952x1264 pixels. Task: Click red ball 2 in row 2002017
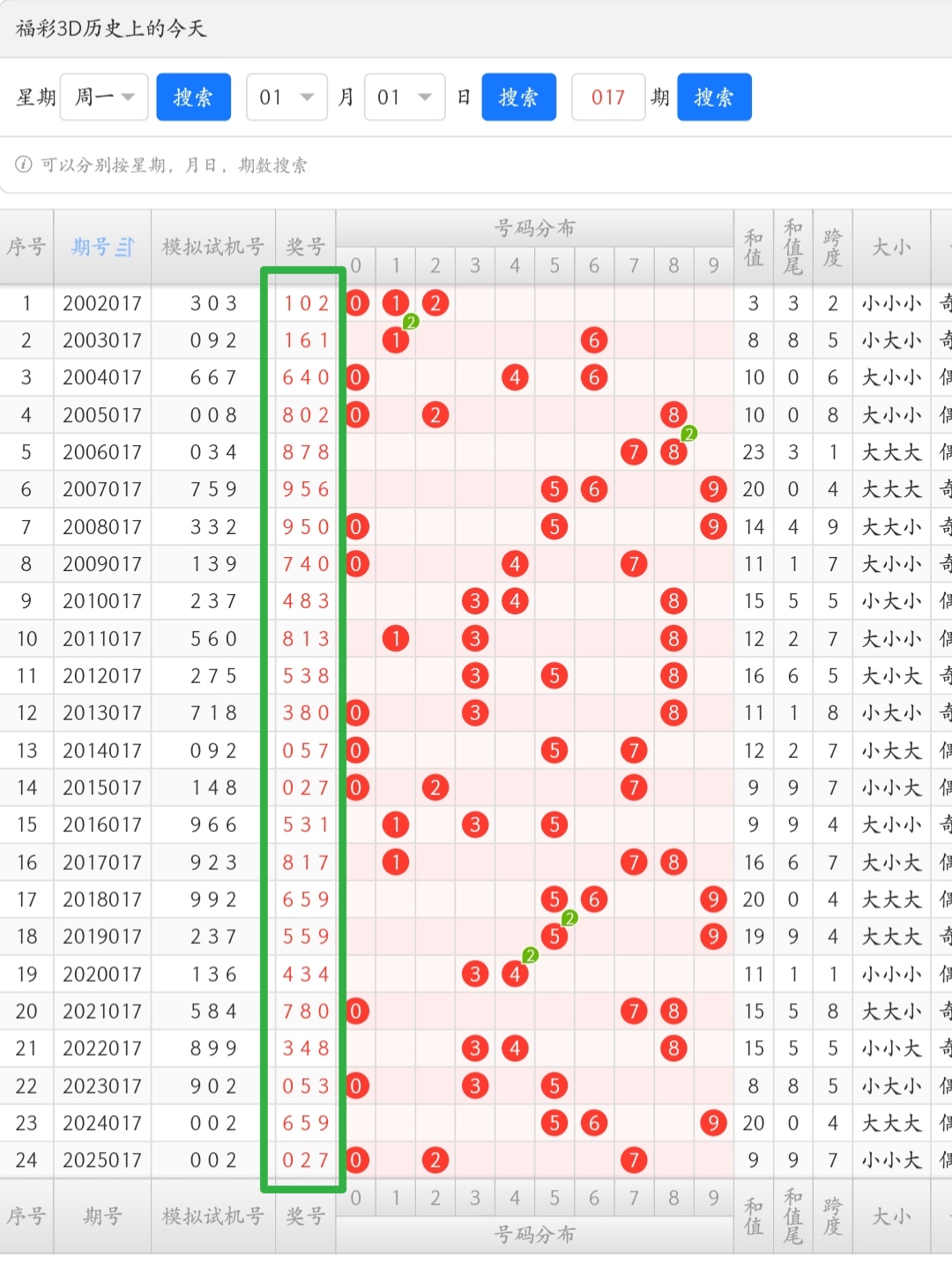[435, 303]
